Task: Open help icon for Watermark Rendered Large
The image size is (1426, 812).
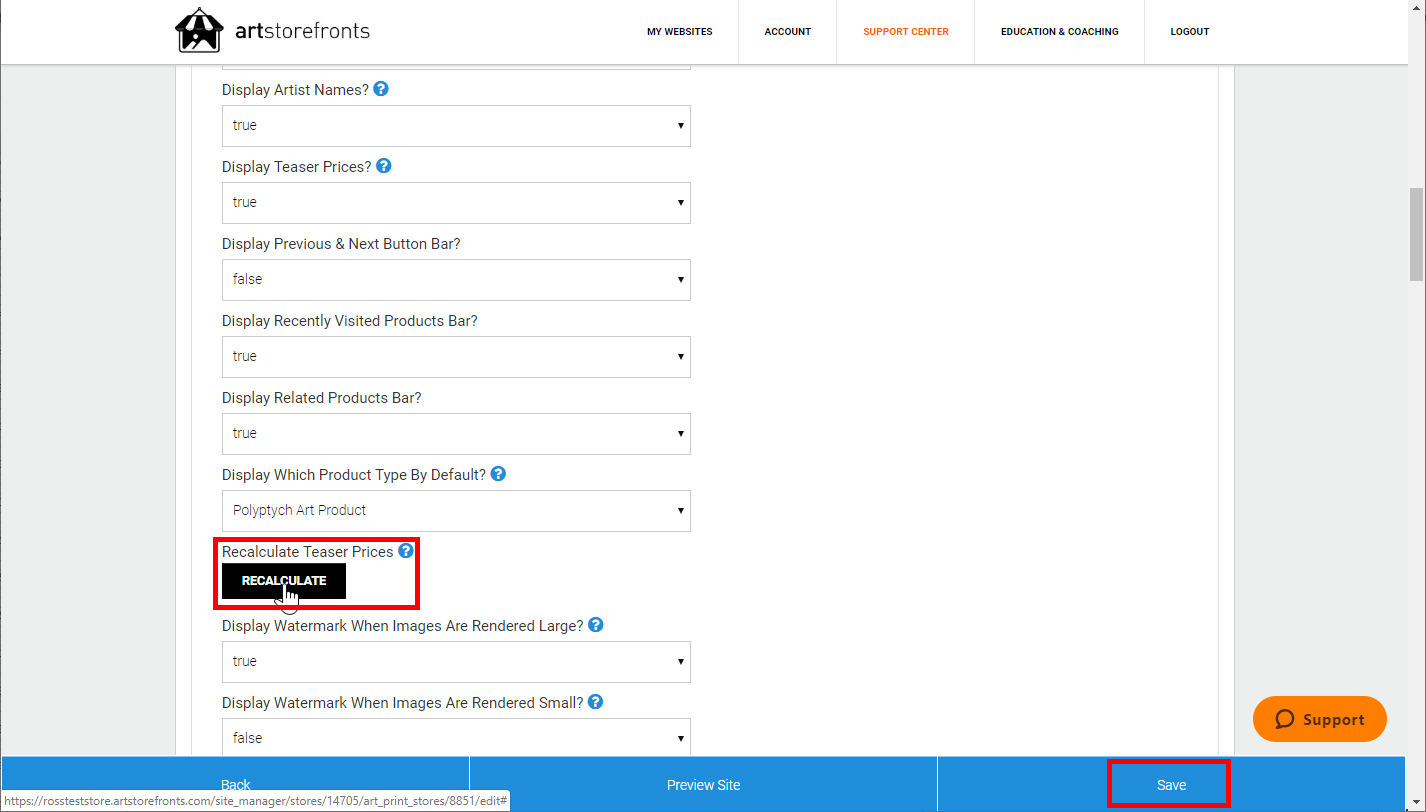Action: click(595, 625)
